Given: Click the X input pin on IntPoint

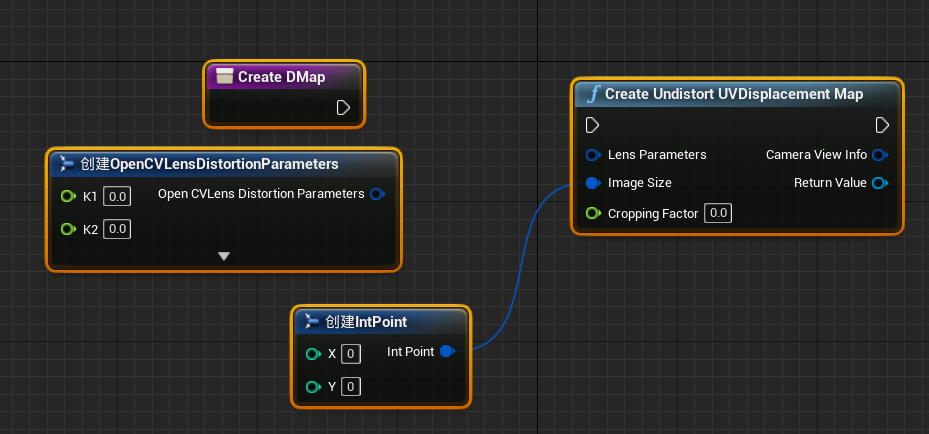Looking at the screenshot, I should point(313,354).
